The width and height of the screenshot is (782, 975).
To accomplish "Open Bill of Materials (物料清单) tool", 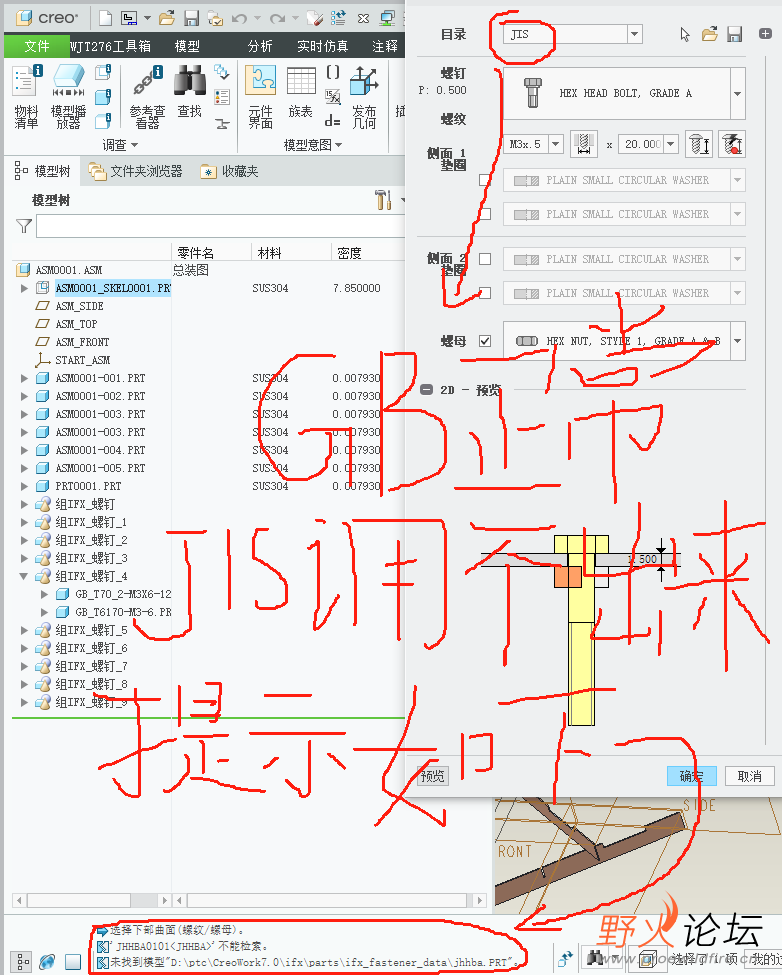I will (26, 97).
